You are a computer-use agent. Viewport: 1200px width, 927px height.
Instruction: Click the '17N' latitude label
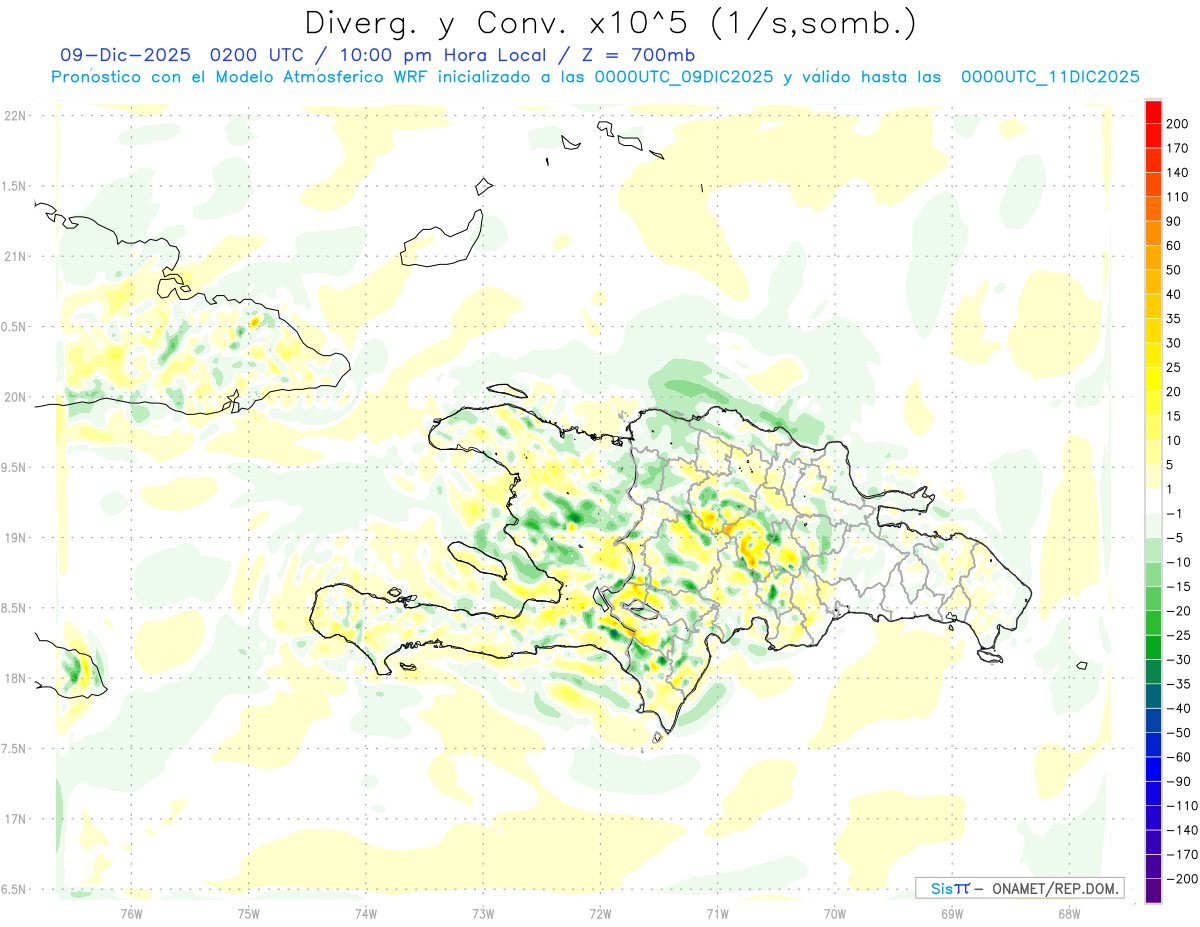point(15,819)
